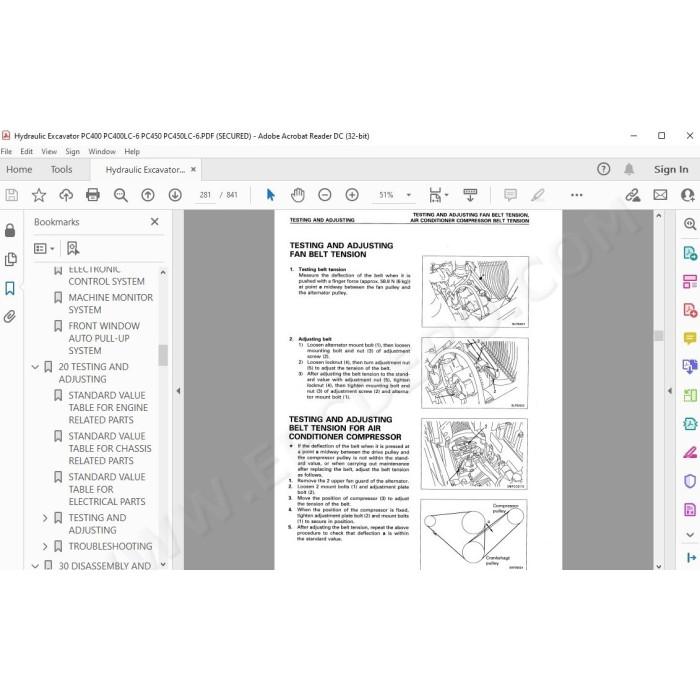Open attachments paperclip panel
700x700 pixels.
[10, 317]
